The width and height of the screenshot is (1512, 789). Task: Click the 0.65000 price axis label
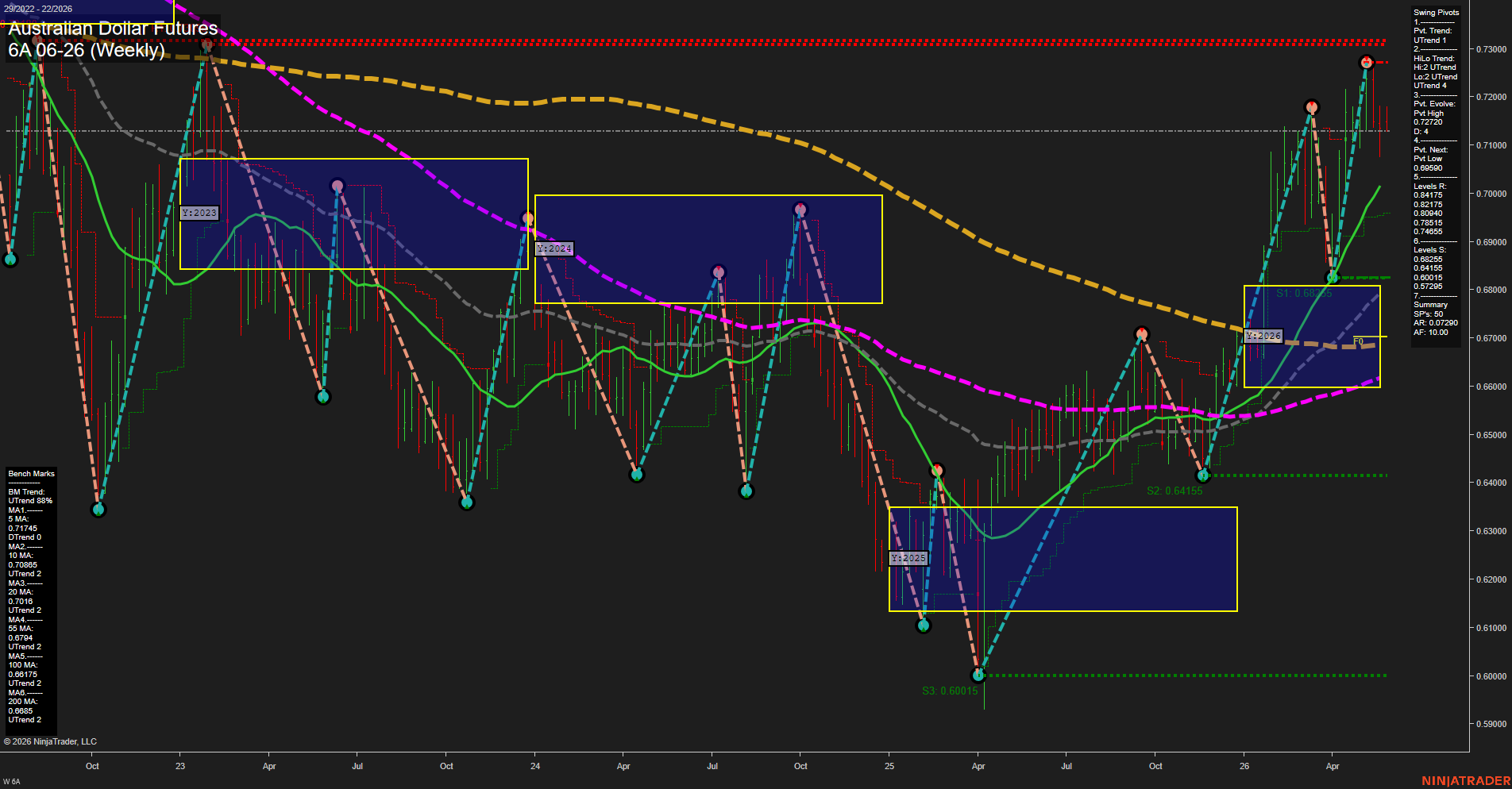pos(1491,435)
